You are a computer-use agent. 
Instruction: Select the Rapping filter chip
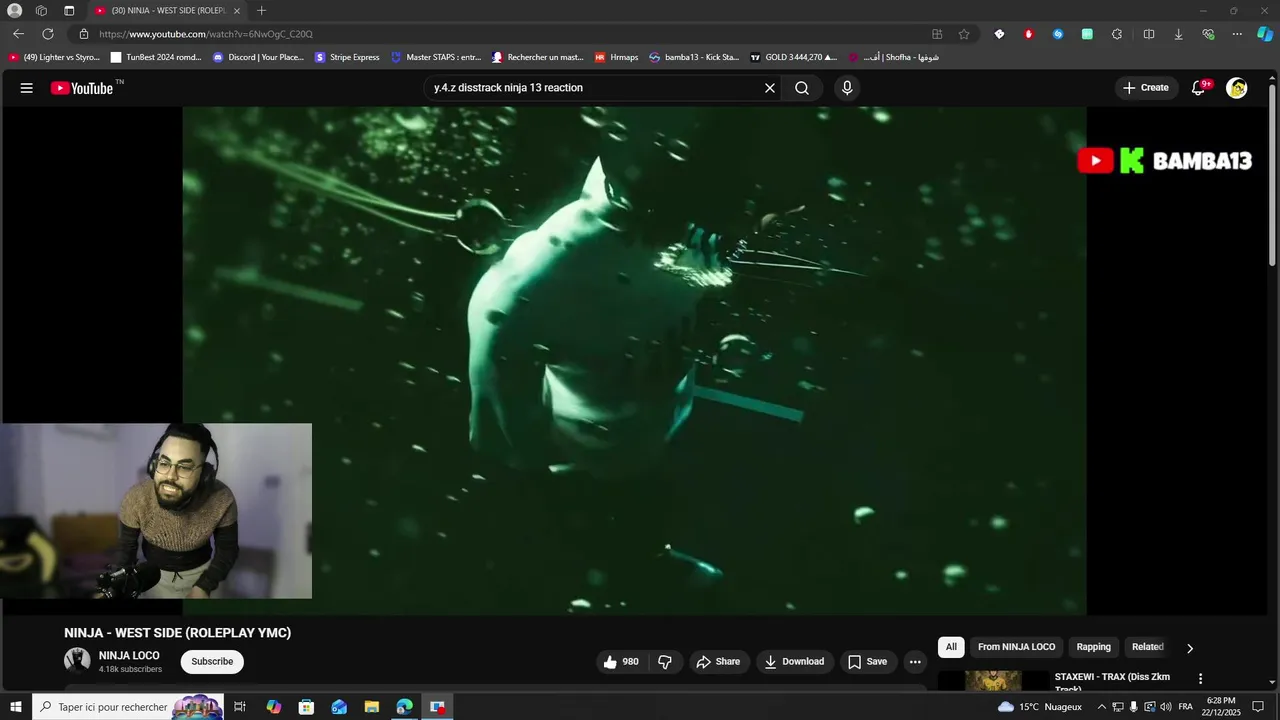[1093, 647]
